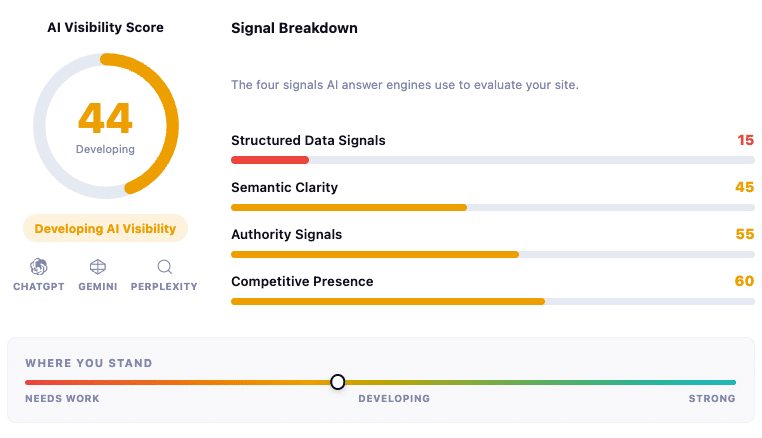Click the Structured Data Signals red progress bar
The width and height of the screenshot is (762, 438).
tap(270, 160)
